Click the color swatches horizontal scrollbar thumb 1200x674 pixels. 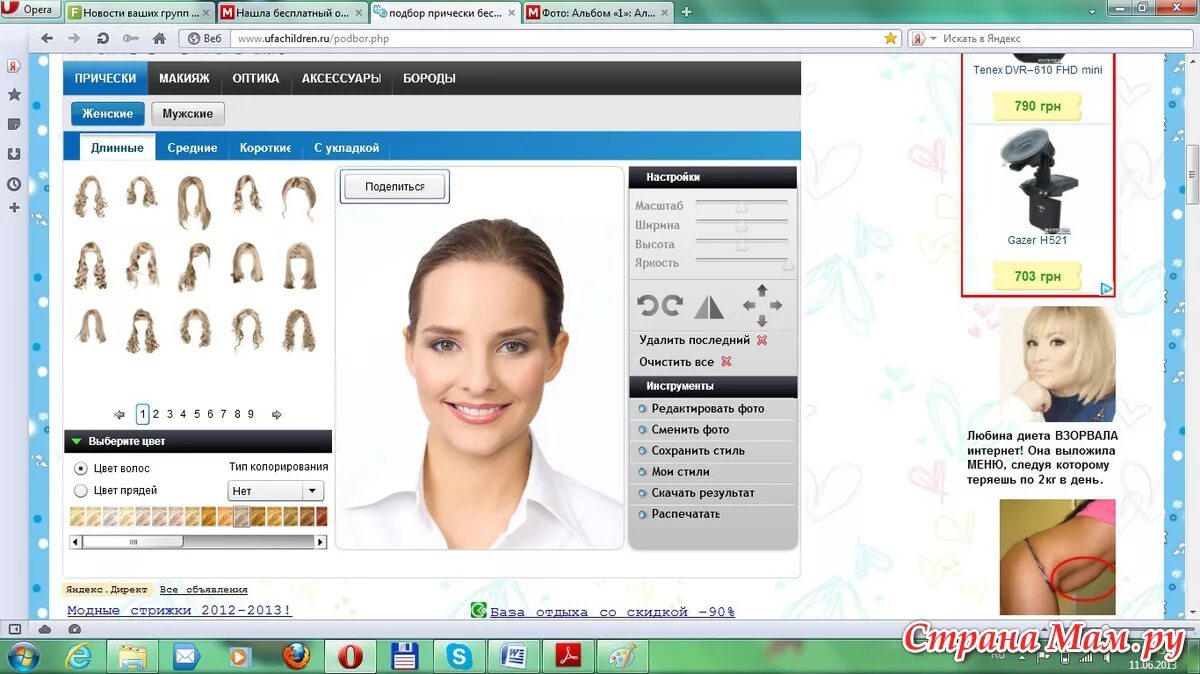[133, 542]
